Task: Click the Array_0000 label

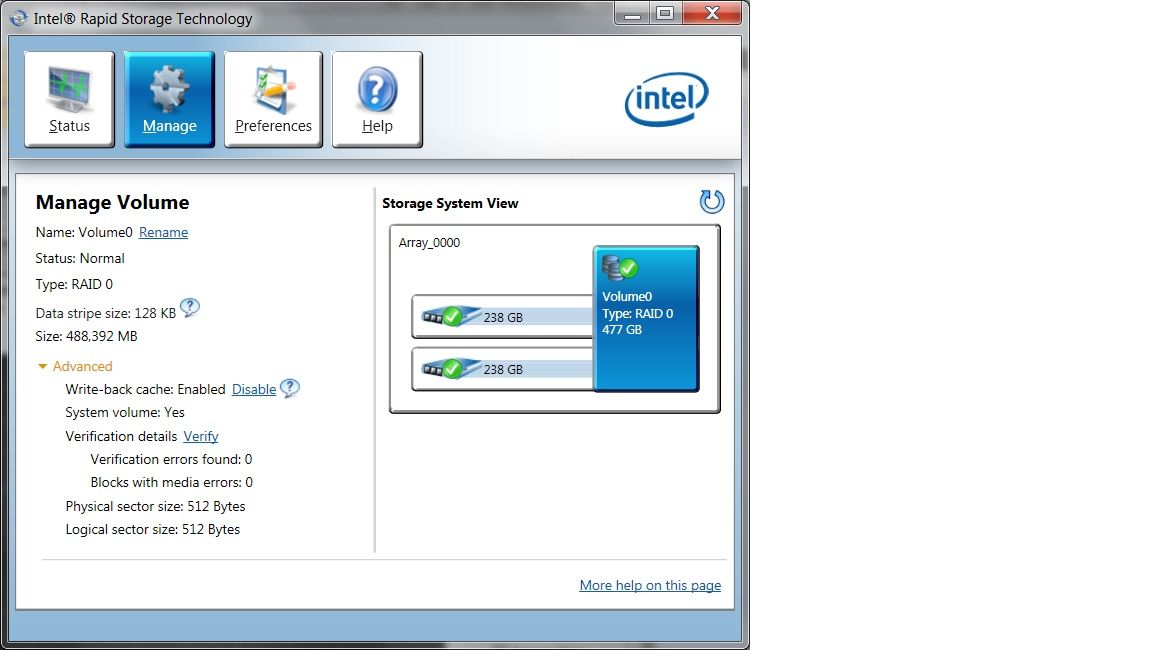Action: point(429,242)
